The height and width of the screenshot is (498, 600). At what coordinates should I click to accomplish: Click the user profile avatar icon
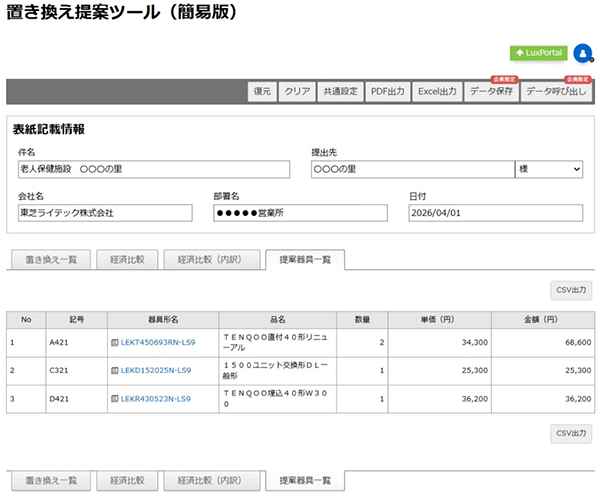(582, 53)
